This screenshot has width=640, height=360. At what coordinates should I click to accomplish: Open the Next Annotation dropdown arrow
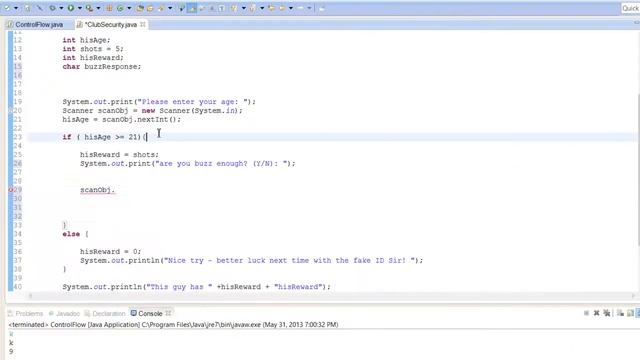coord(243,8)
